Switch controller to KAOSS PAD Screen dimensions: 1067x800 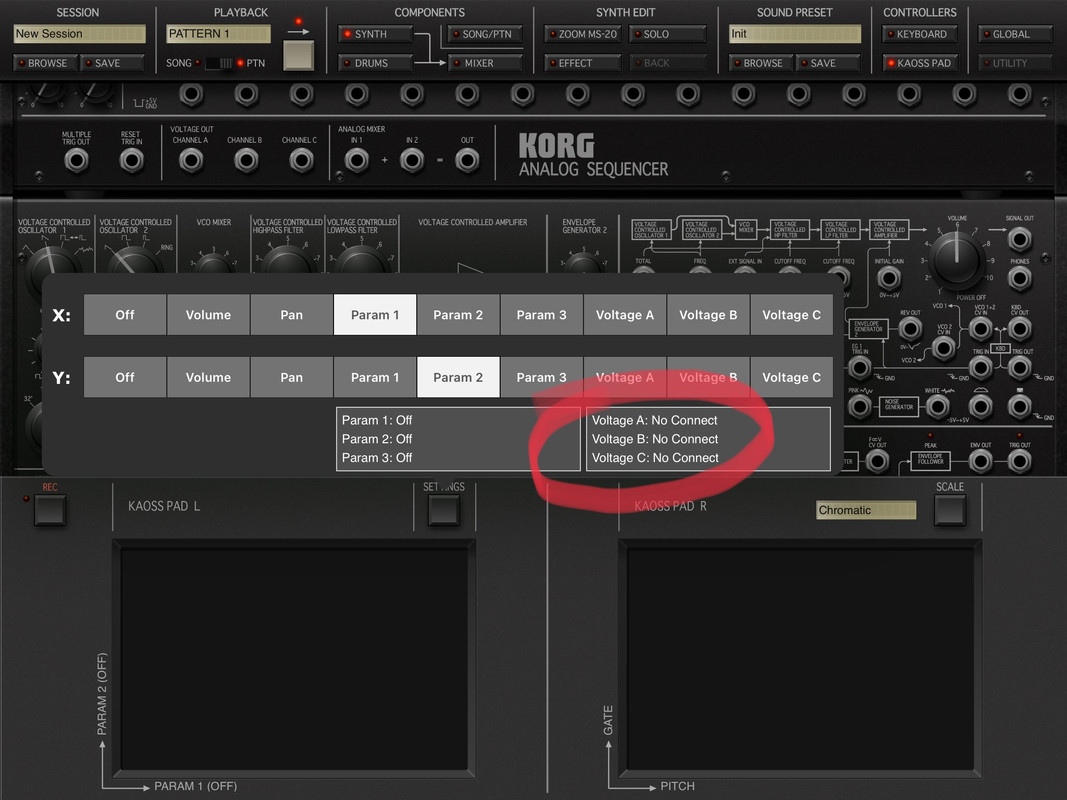[x=920, y=63]
